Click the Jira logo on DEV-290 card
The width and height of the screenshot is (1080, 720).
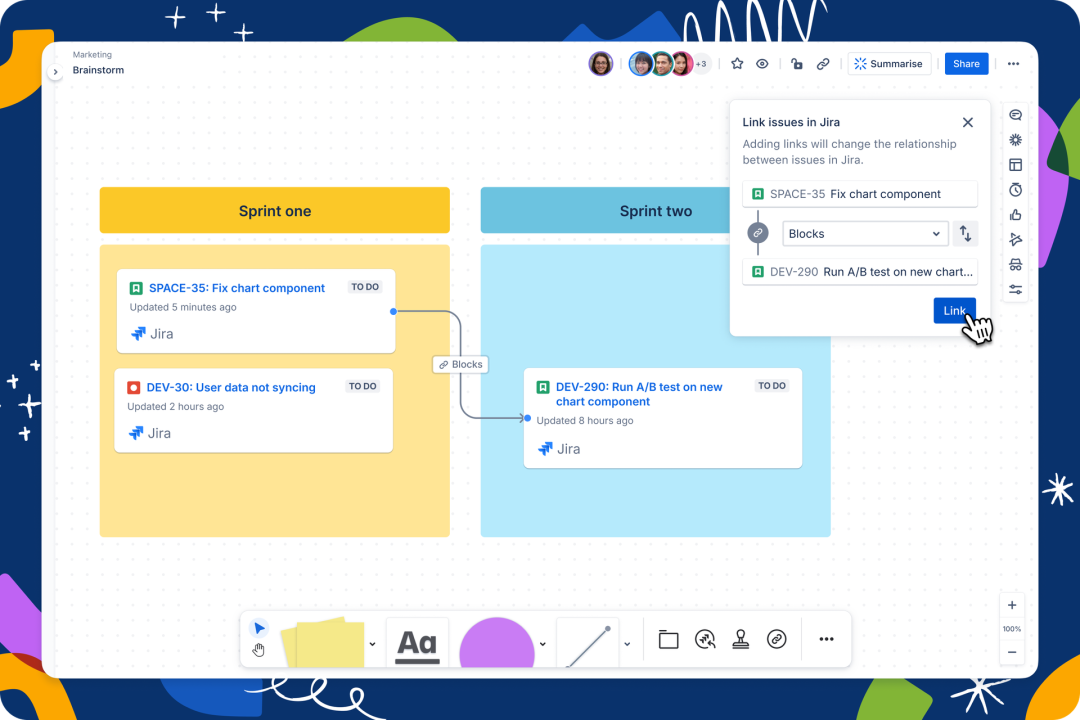(559, 449)
